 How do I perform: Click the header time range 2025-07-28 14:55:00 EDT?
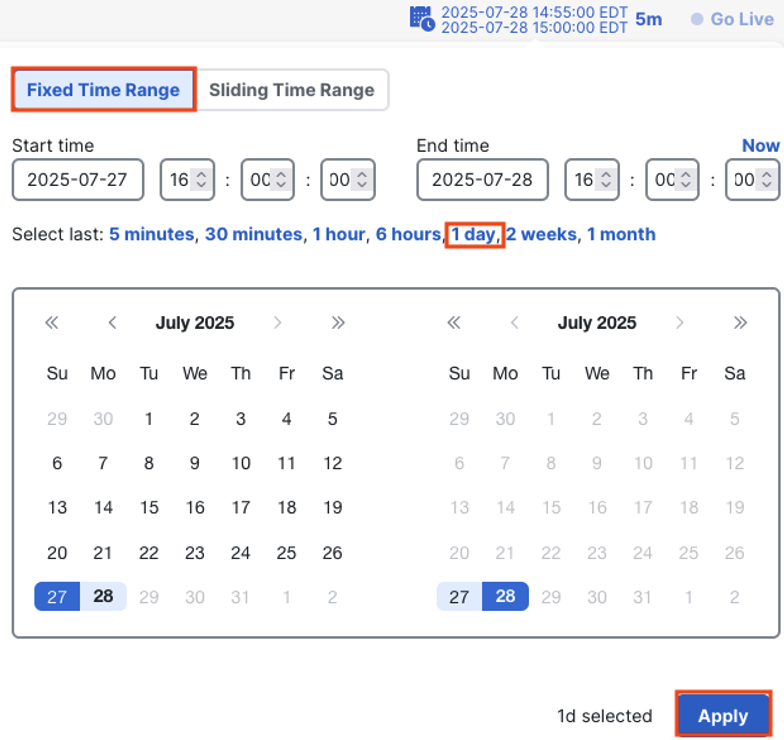pos(534,12)
